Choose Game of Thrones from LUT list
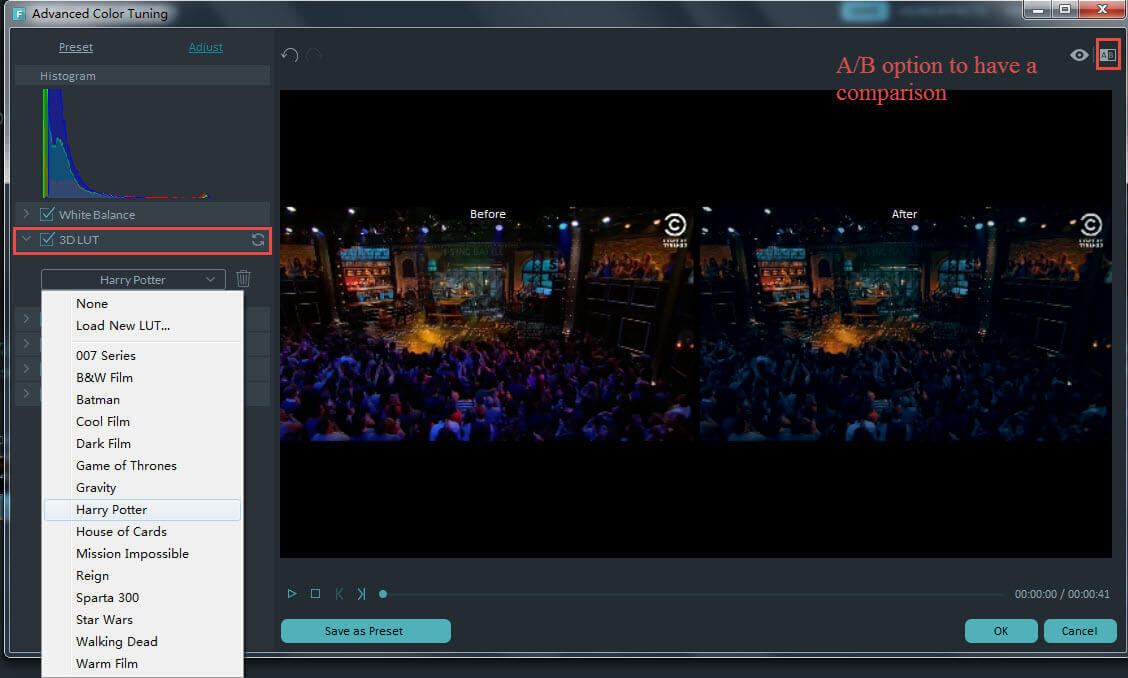The image size is (1128, 678). [x=126, y=466]
